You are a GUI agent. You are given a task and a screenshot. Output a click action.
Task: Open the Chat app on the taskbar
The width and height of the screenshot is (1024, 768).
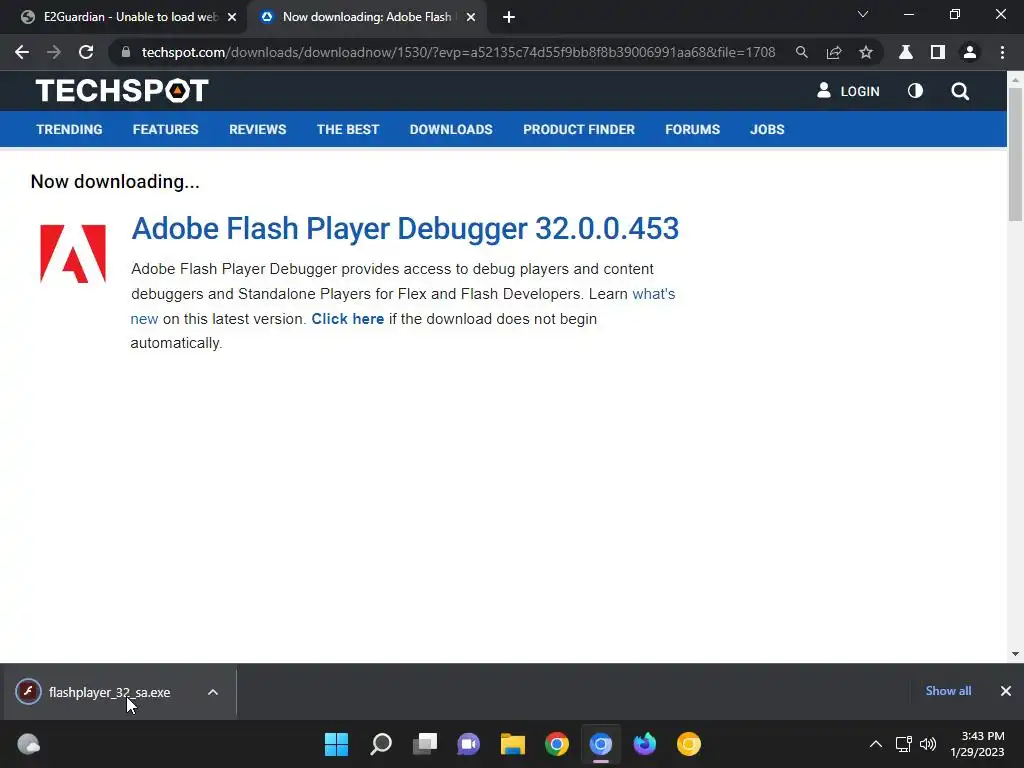(468, 744)
